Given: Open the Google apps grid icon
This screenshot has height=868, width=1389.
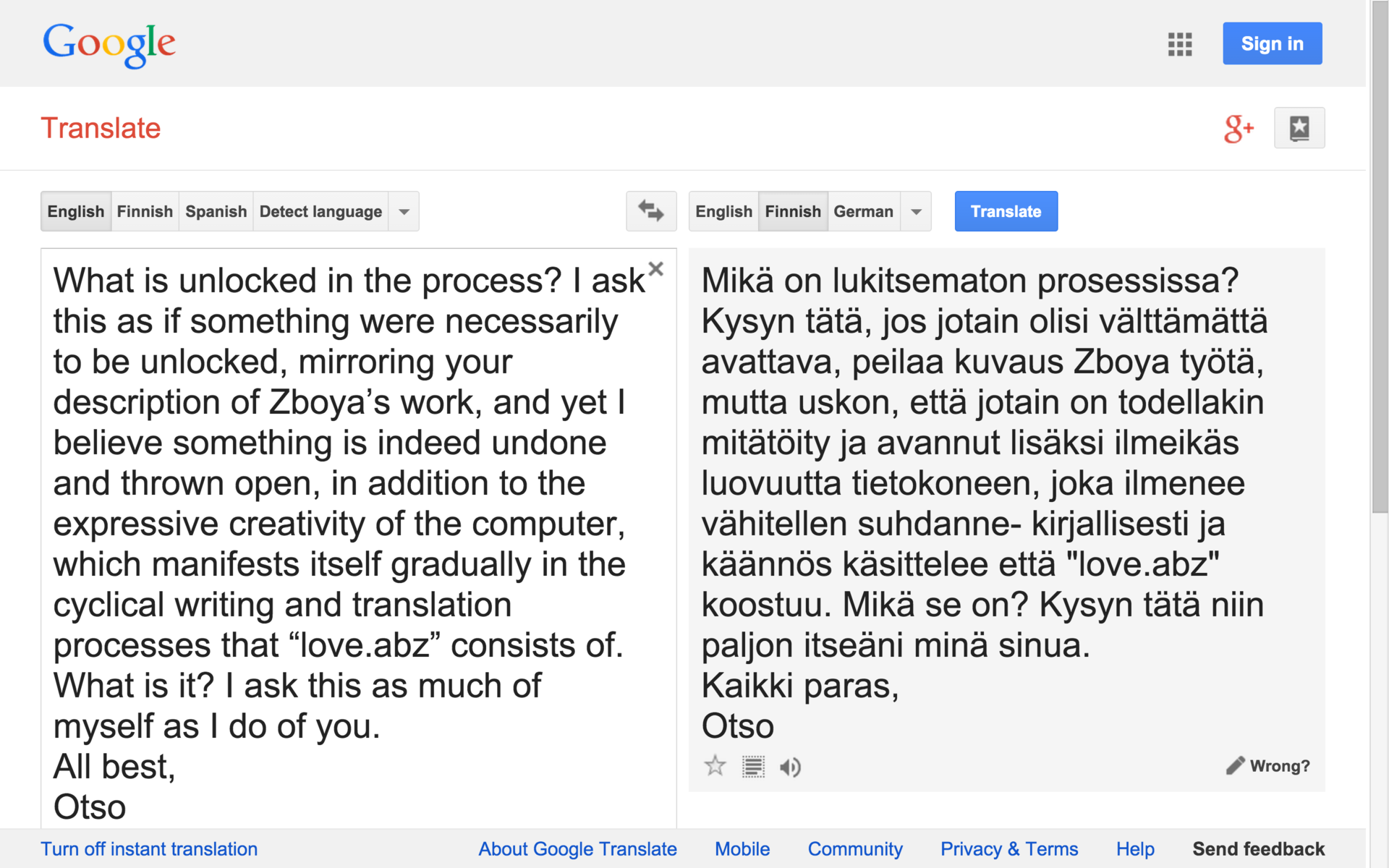Looking at the screenshot, I should tap(1179, 44).
